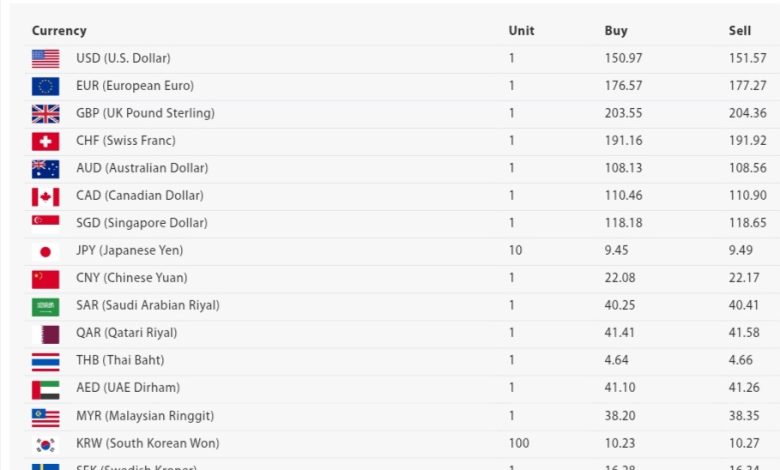The width and height of the screenshot is (780, 470).
Task: Click the THB (Thai Baht) label
Action: click(120, 360)
